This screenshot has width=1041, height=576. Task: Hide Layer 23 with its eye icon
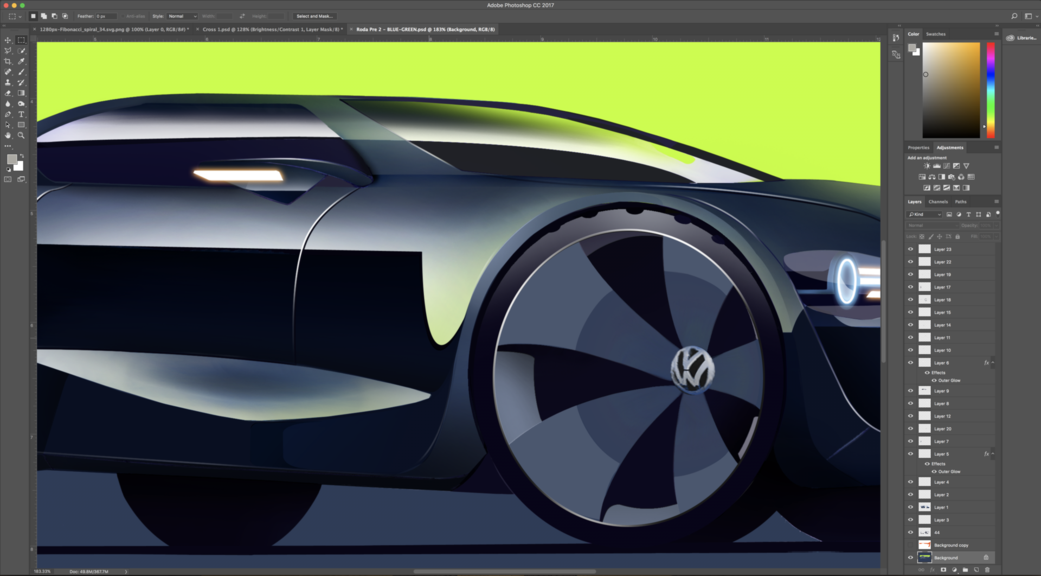coord(910,250)
